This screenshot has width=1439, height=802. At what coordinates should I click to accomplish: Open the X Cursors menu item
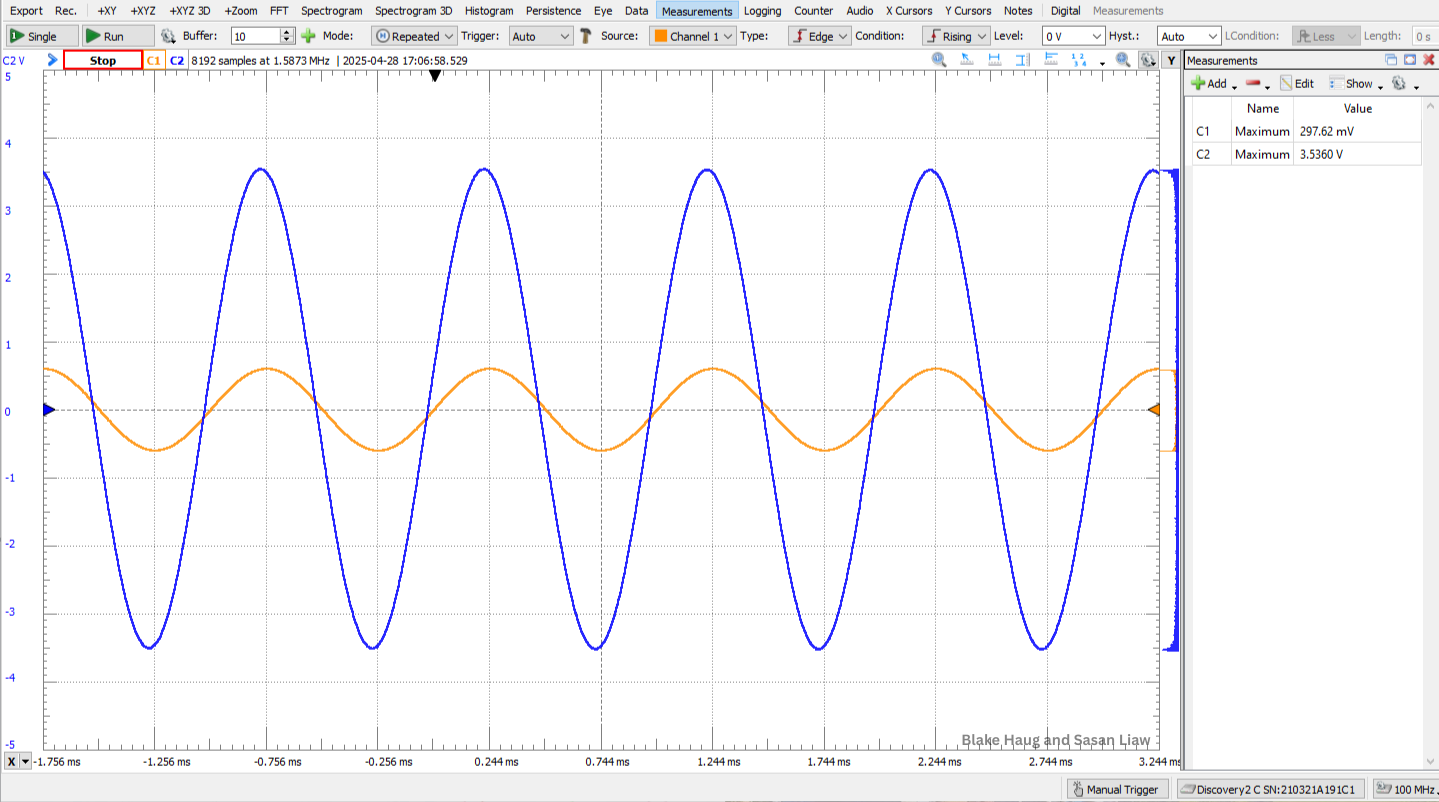click(909, 10)
